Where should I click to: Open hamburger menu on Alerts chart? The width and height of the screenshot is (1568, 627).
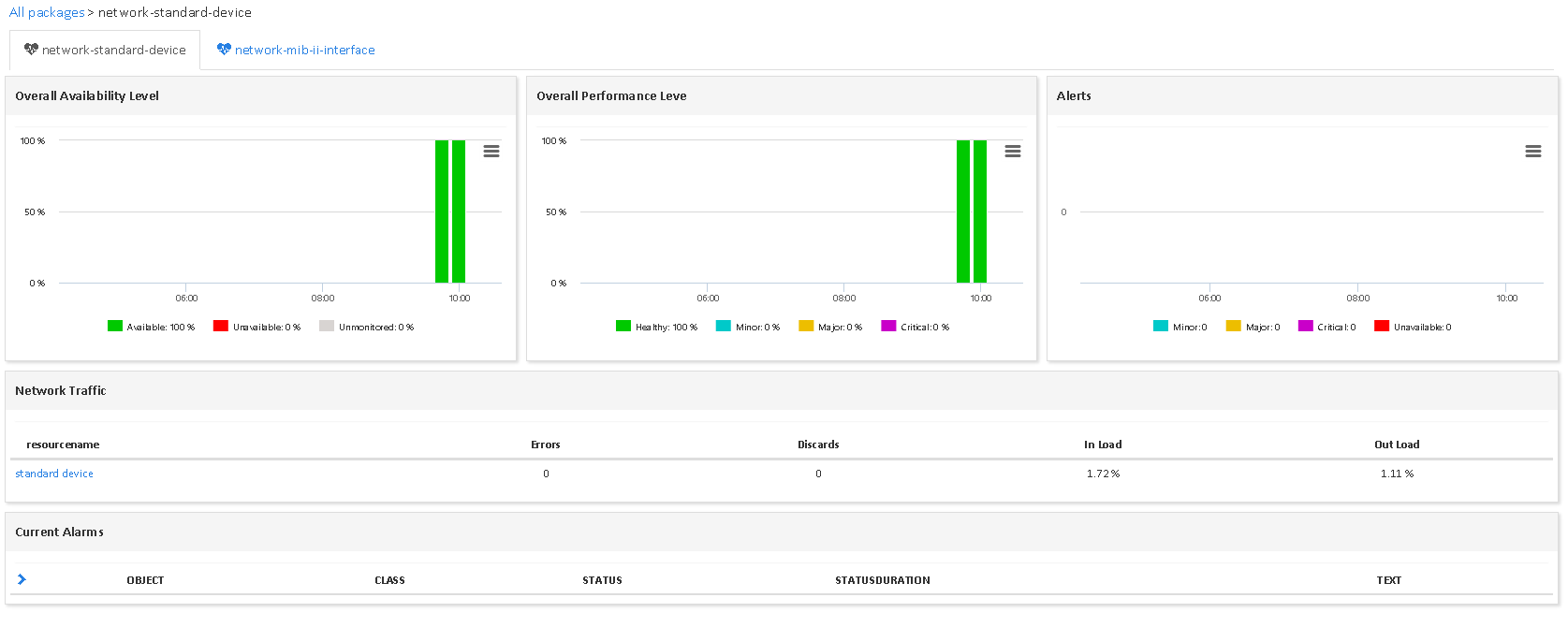(1532, 152)
